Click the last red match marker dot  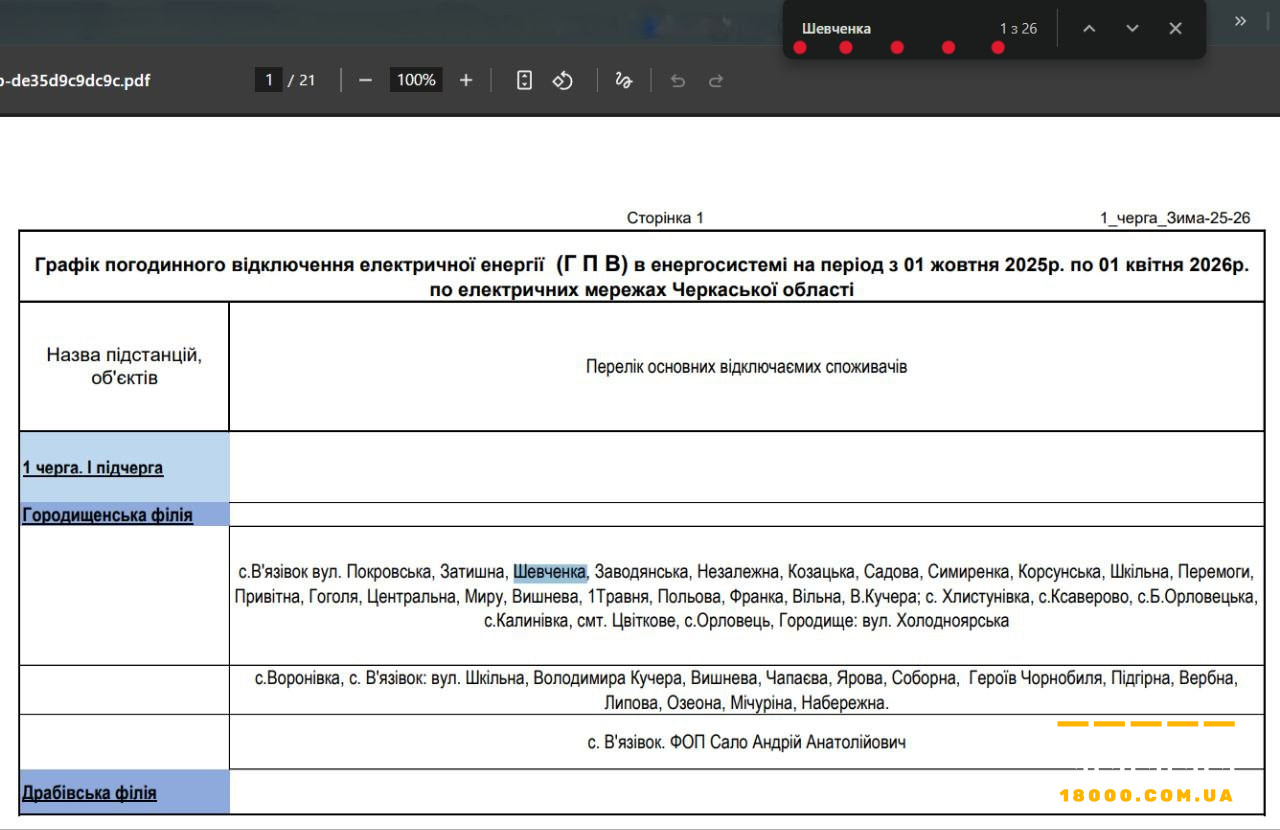997,46
